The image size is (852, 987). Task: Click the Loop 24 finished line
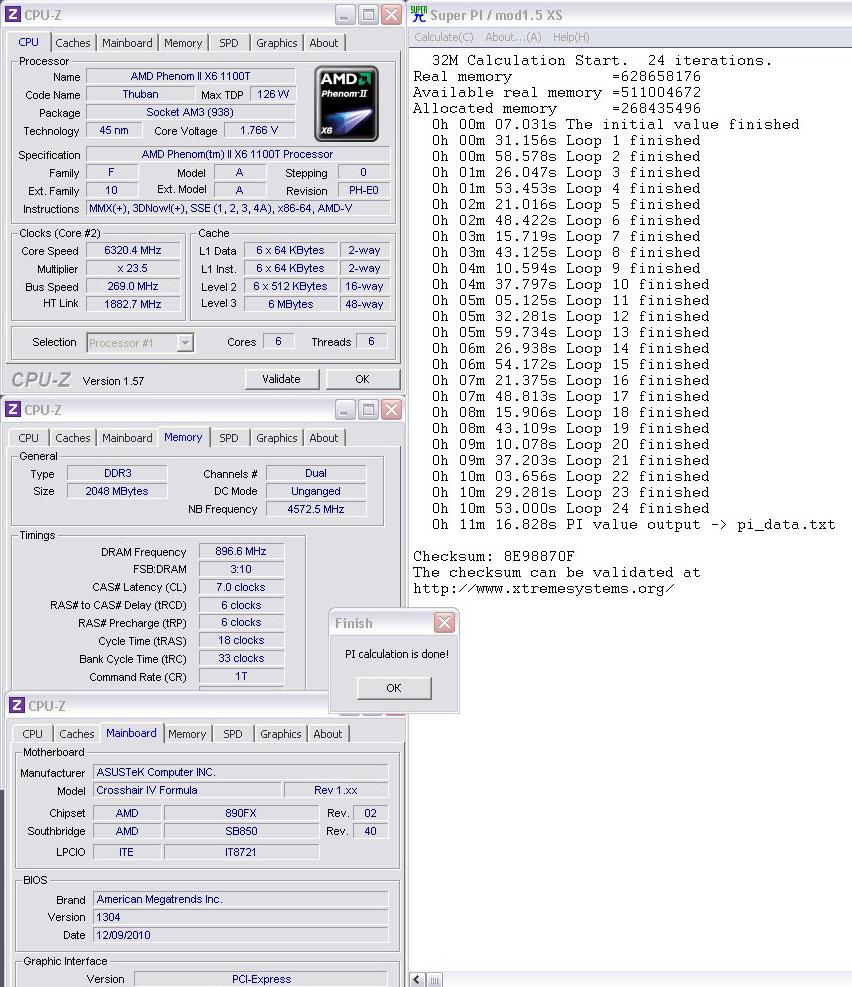pos(570,509)
